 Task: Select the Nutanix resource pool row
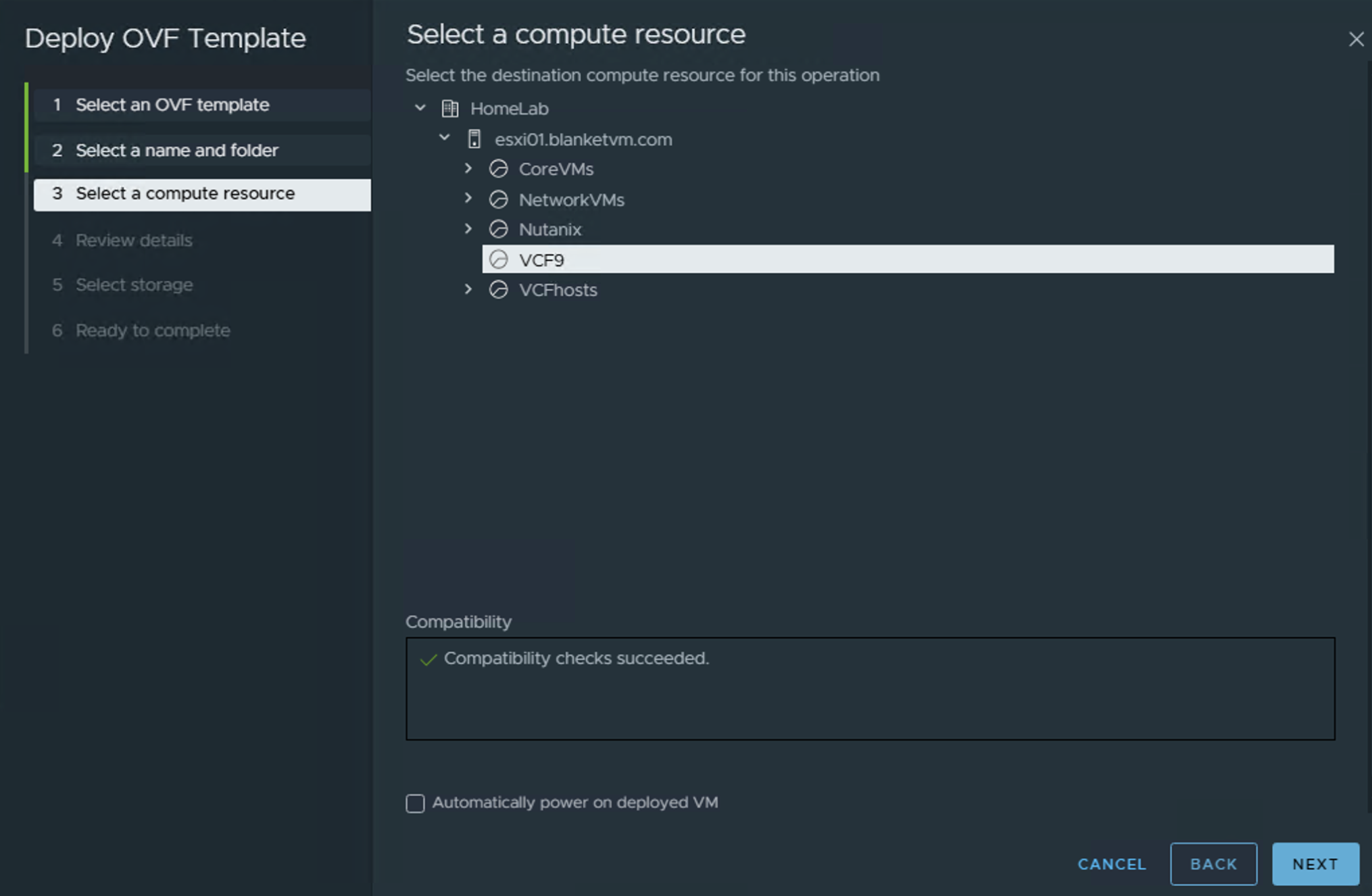point(549,229)
